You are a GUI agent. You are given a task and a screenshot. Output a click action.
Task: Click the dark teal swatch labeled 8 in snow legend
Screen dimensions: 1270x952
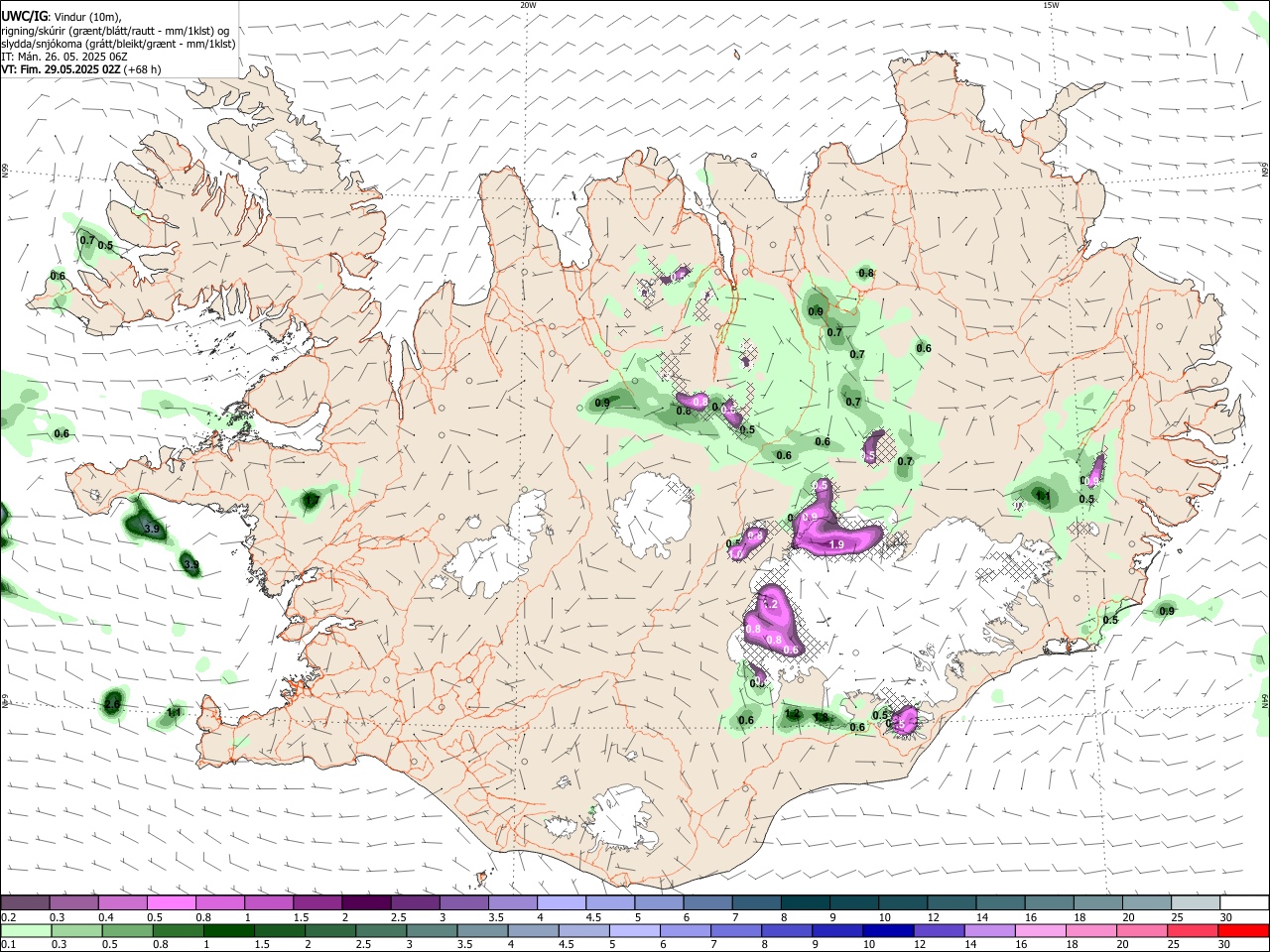click(805, 902)
